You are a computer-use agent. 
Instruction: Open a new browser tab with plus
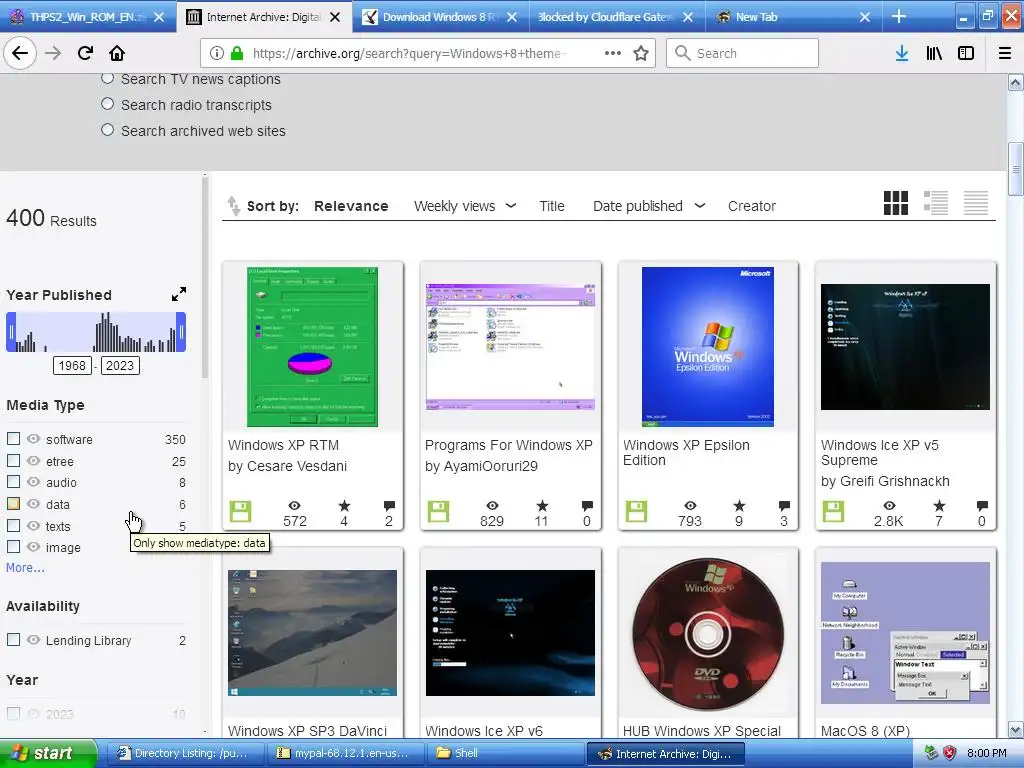[899, 16]
